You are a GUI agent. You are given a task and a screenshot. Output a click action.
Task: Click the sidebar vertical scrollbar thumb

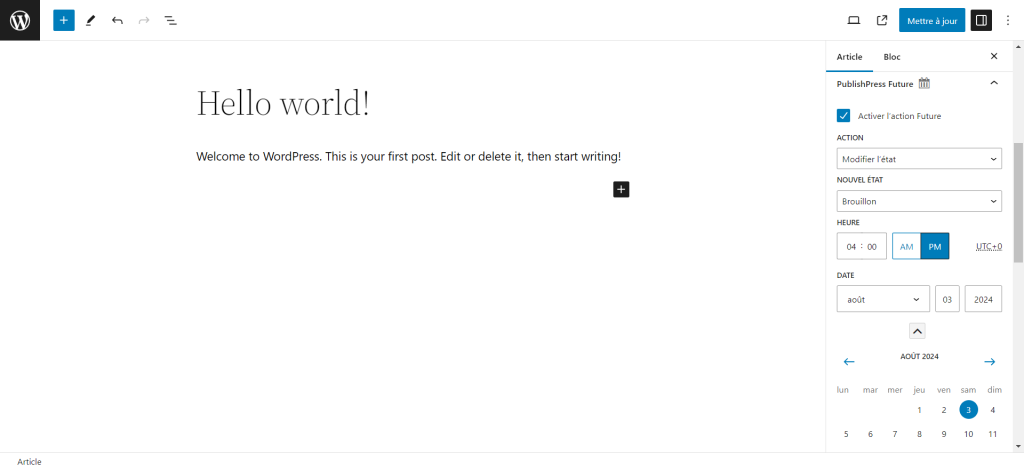(1018, 202)
